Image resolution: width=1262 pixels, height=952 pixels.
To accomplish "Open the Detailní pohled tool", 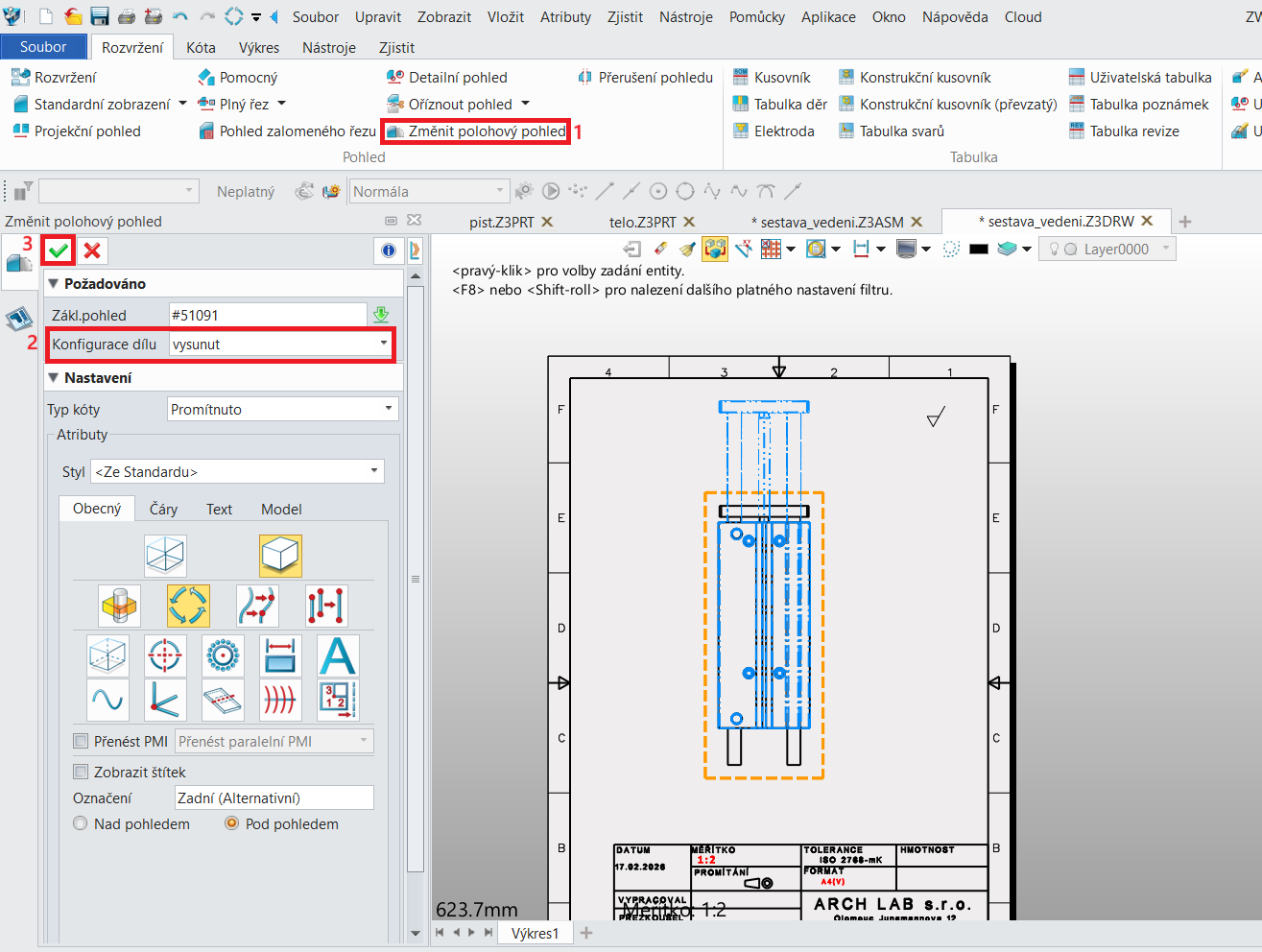I will point(447,78).
